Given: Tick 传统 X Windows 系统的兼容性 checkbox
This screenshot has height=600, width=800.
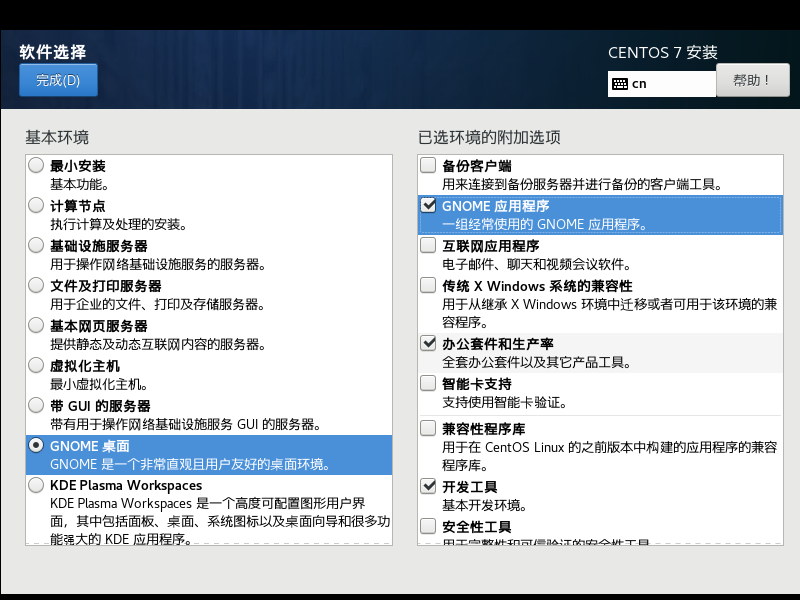Looking at the screenshot, I should click(428, 285).
